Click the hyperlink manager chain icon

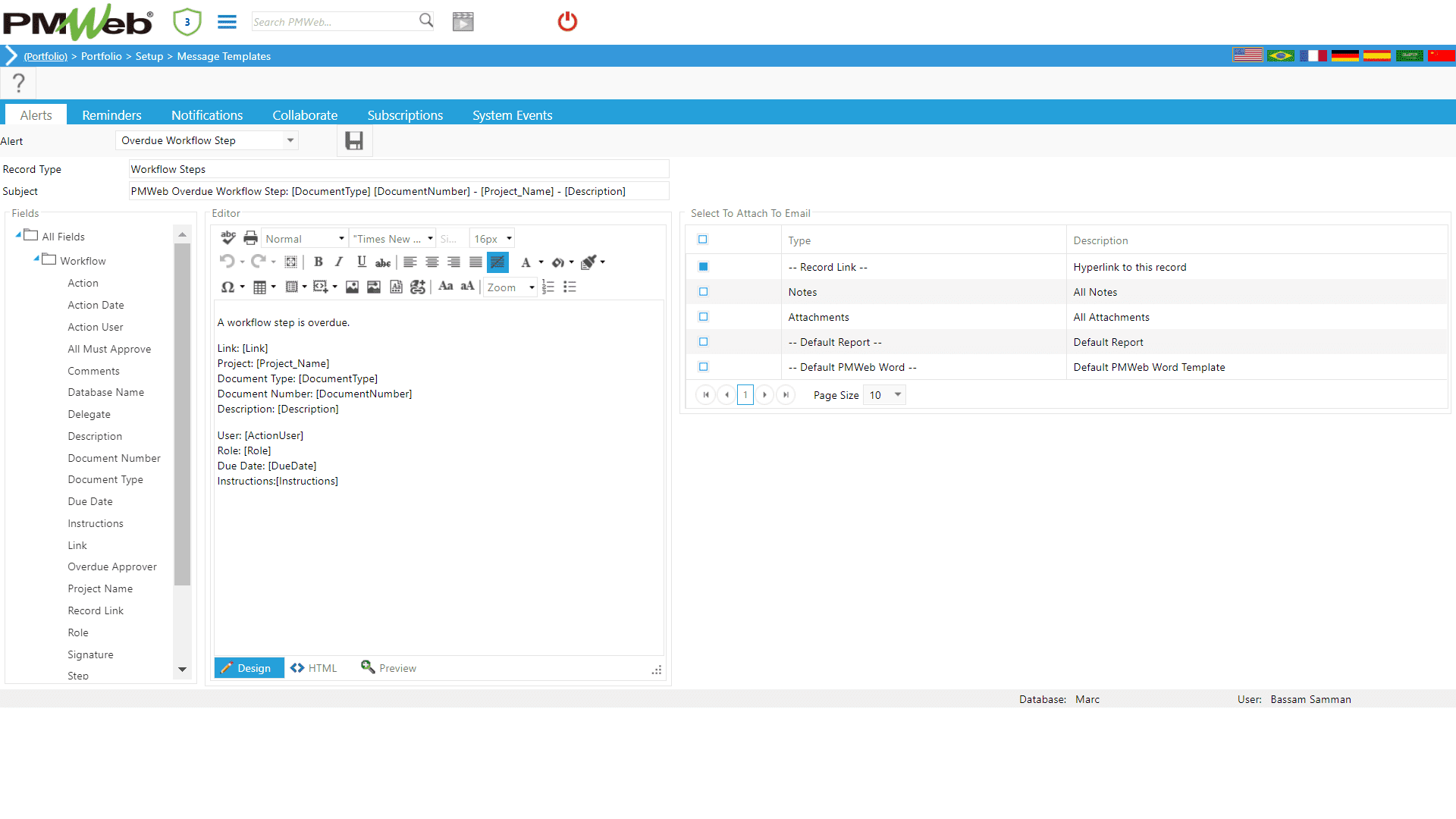418,287
